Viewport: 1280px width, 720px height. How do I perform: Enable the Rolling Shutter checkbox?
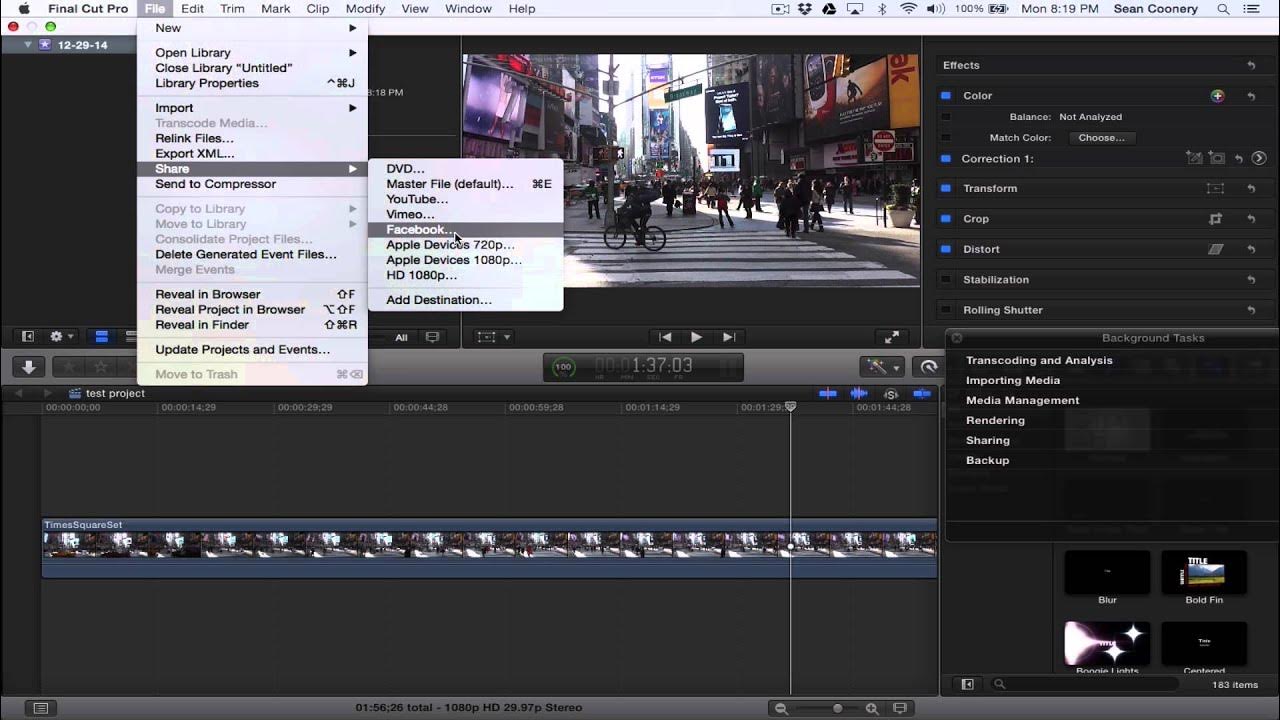click(946, 310)
